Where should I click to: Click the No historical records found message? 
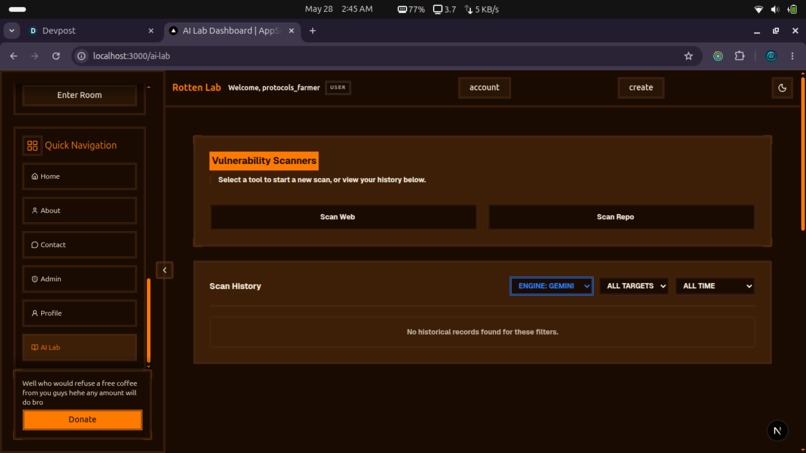tap(482, 332)
